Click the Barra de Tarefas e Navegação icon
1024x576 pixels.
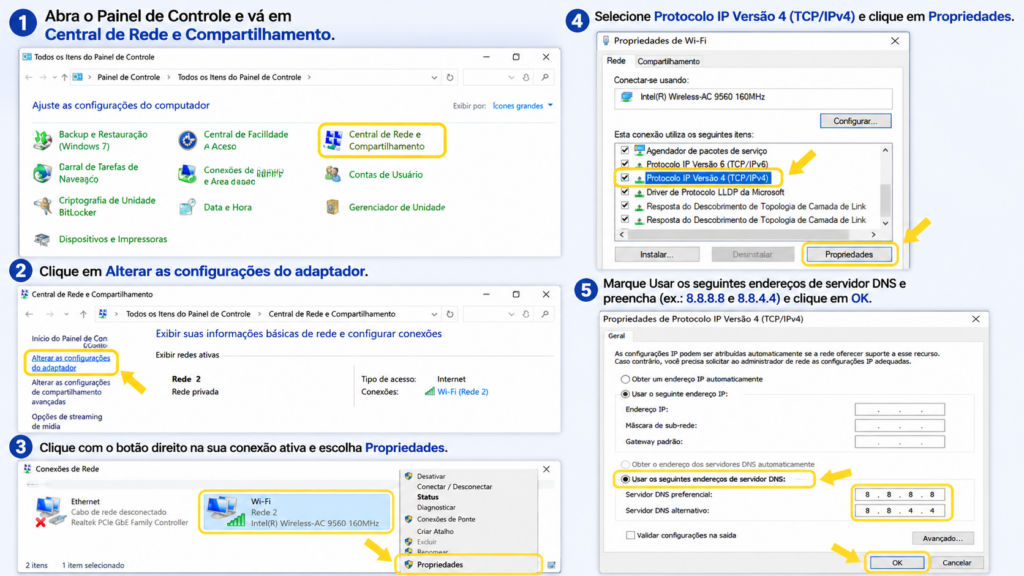[42, 173]
